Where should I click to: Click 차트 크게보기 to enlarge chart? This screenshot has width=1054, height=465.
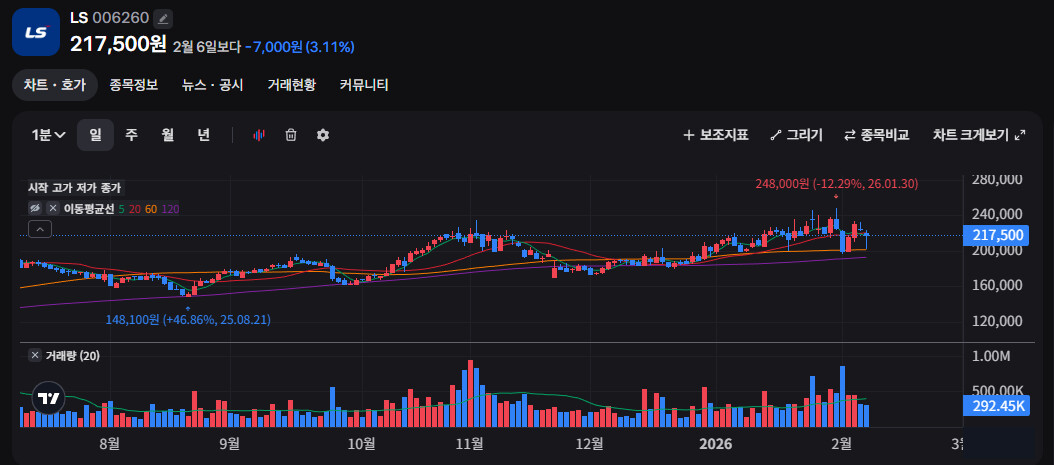(x=979, y=135)
